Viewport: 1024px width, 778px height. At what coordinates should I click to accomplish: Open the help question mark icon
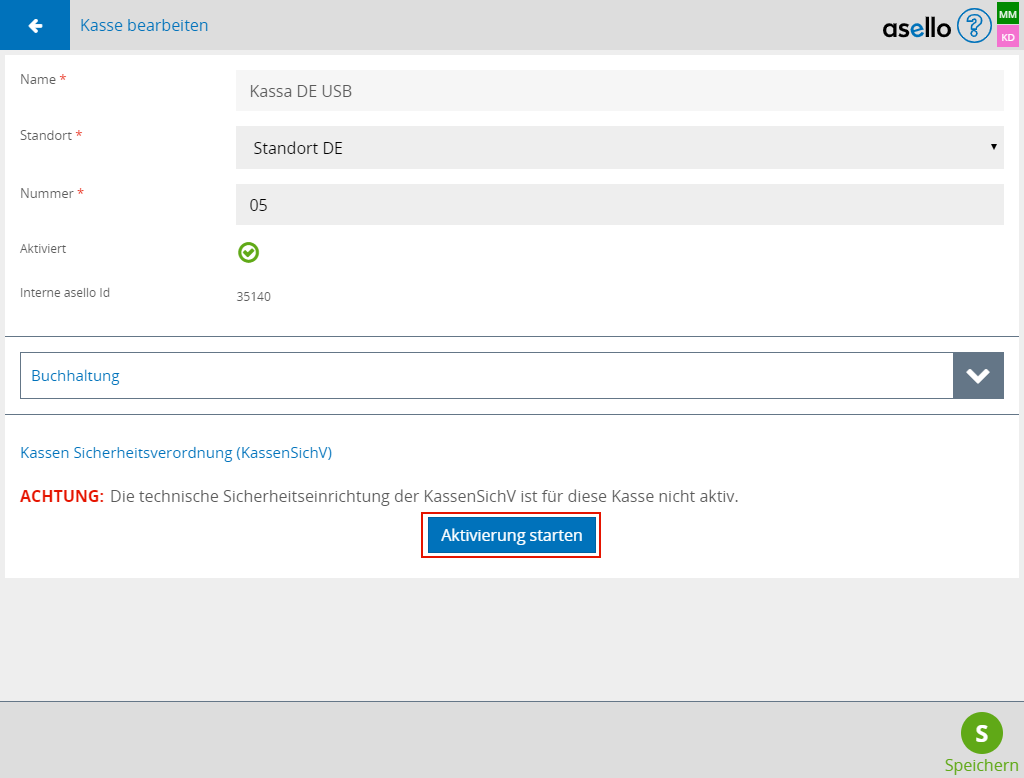974,25
